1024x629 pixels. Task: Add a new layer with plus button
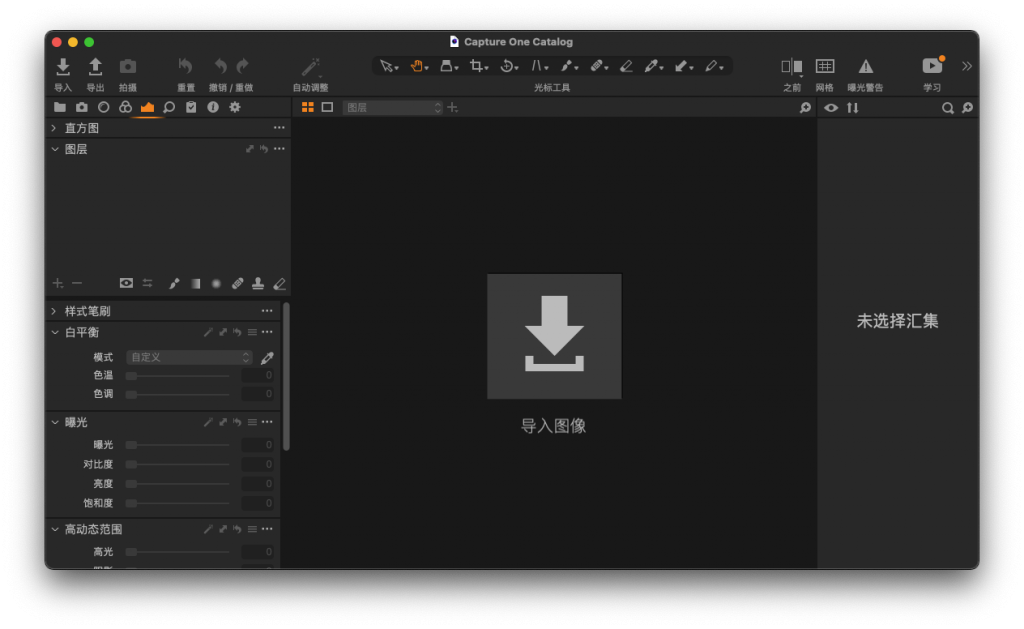pyautogui.click(x=57, y=283)
